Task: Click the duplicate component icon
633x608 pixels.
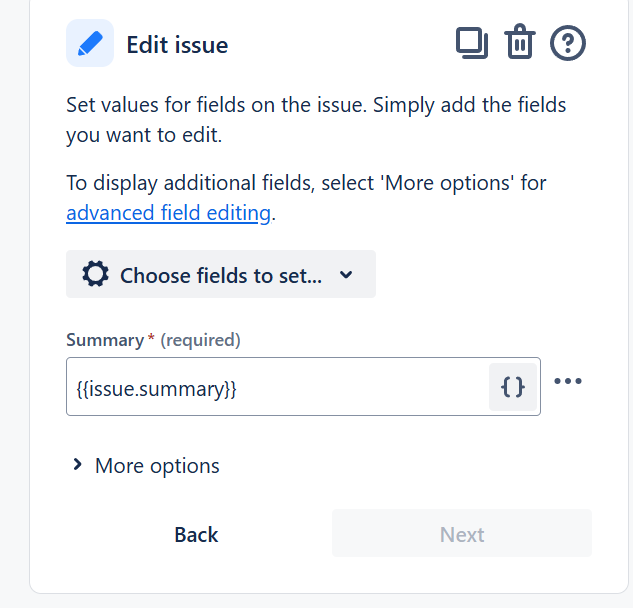Action: click(472, 43)
